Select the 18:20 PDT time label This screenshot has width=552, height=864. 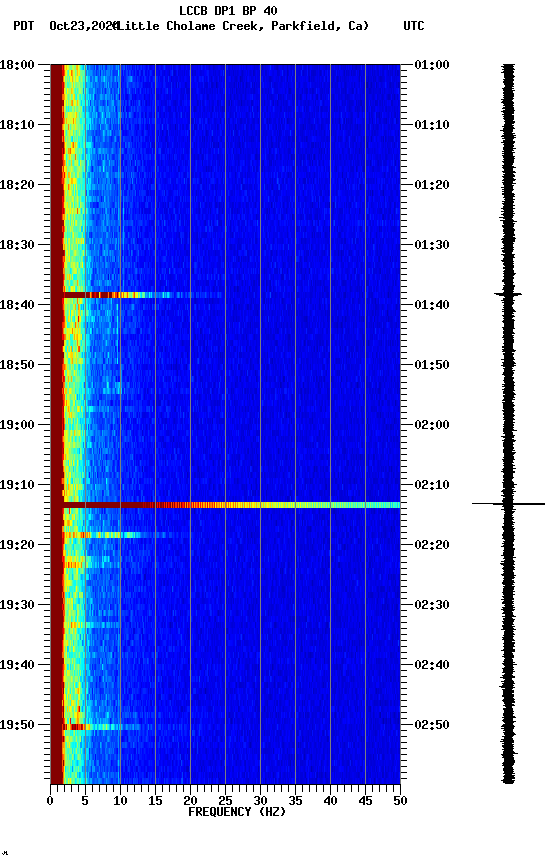tap(17, 185)
